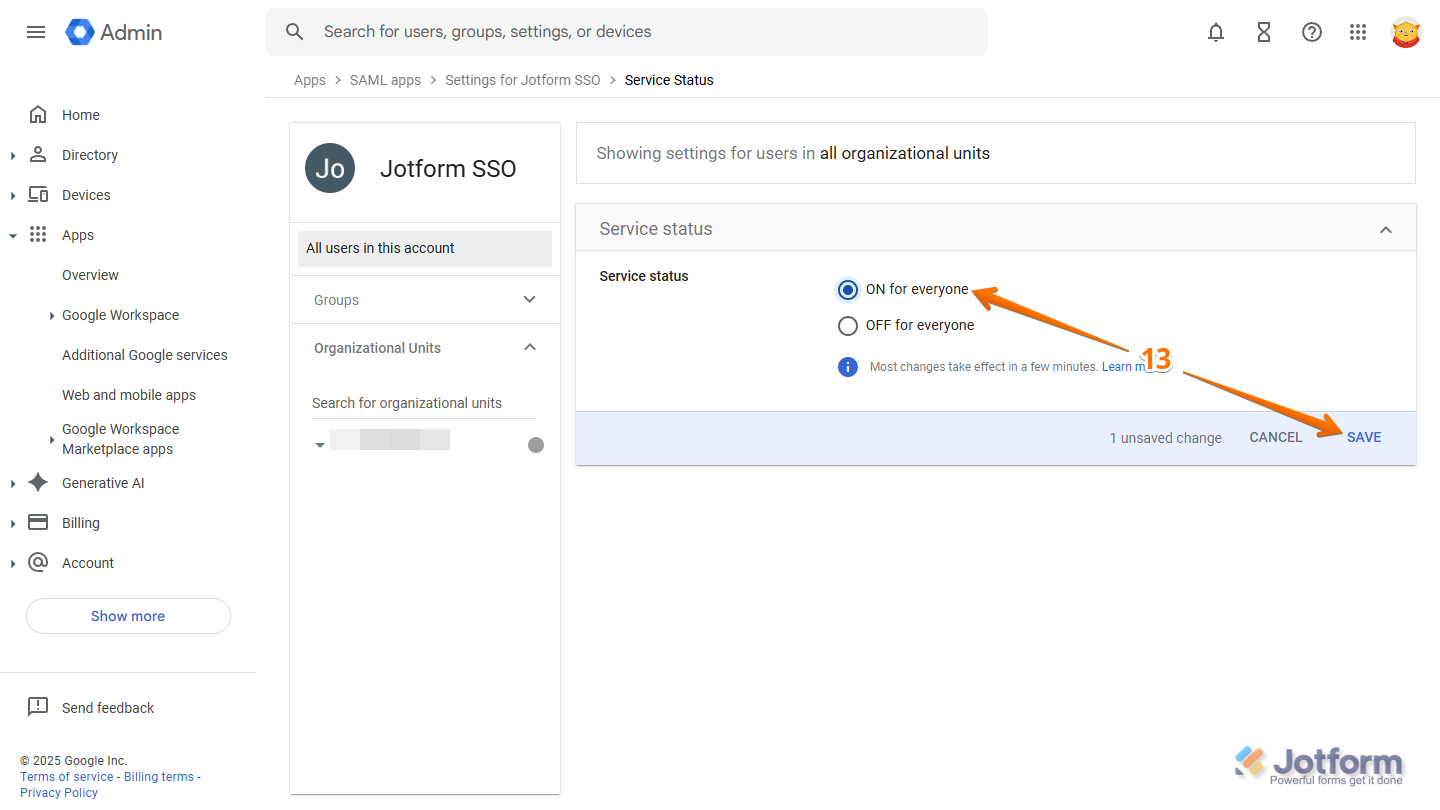This screenshot has height=810, width=1440.
Task: Open Billing terms link
Action: point(159,777)
